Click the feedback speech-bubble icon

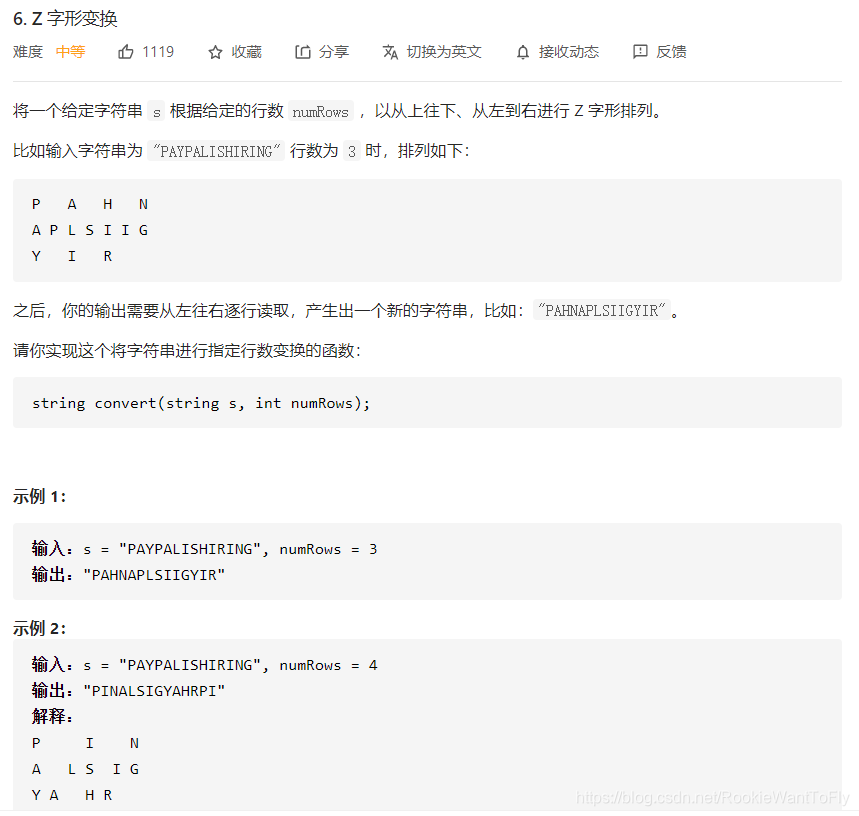tap(640, 51)
